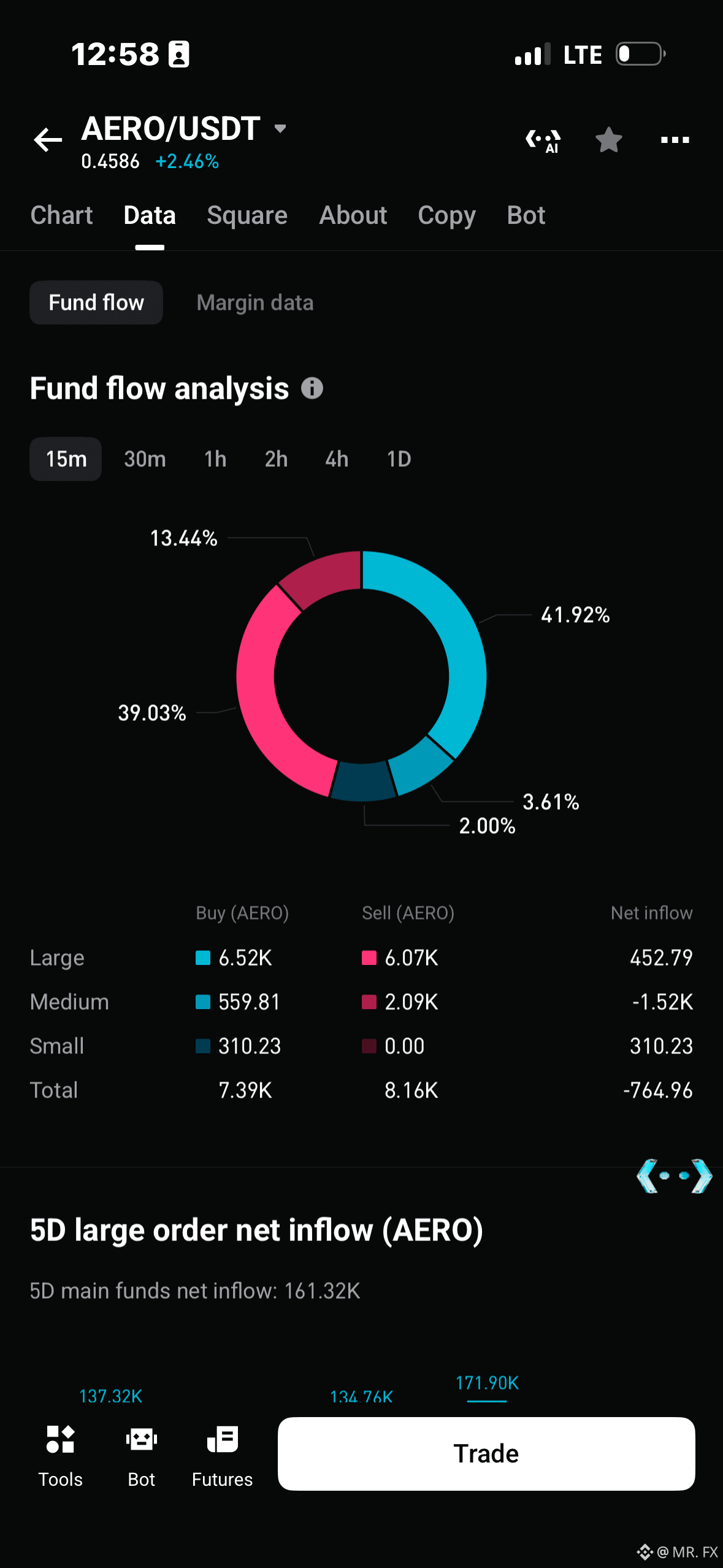The width and height of the screenshot is (723, 1568).
Task: Open the Margin data section
Action: point(255,303)
